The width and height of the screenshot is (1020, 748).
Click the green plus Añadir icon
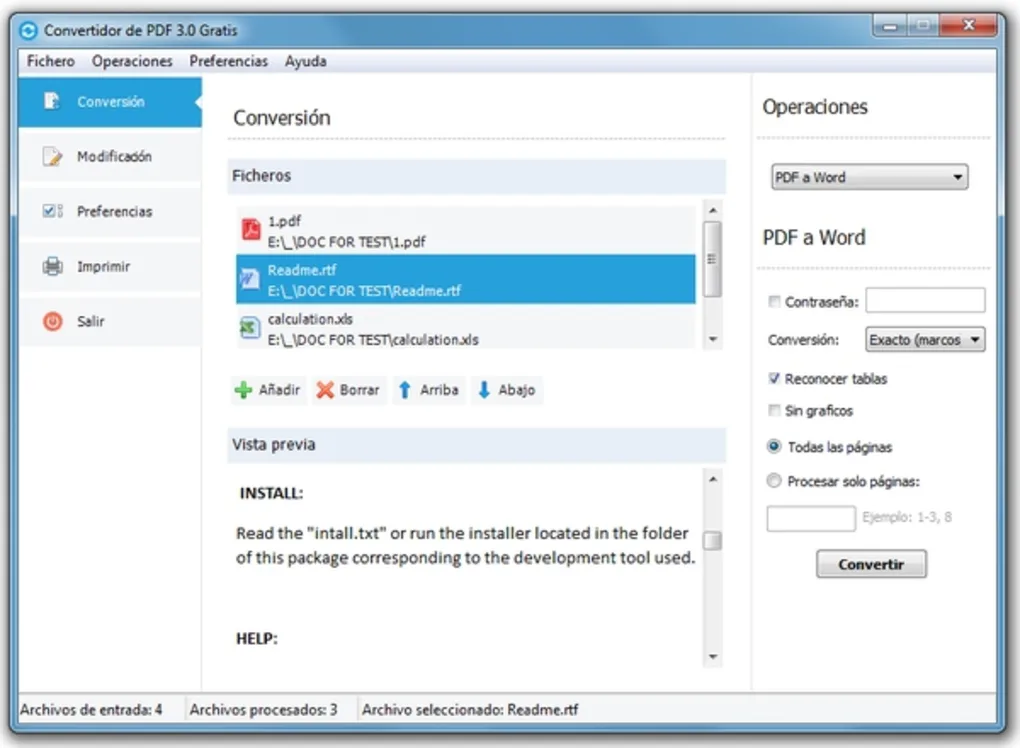[x=243, y=390]
